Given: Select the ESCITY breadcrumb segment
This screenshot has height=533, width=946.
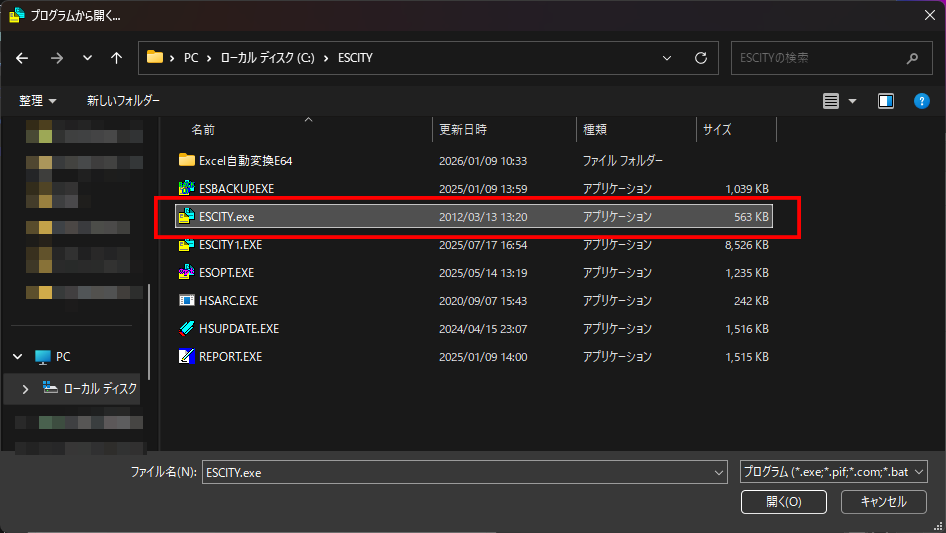Looking at the screenshot, I should tap(355, 58).
